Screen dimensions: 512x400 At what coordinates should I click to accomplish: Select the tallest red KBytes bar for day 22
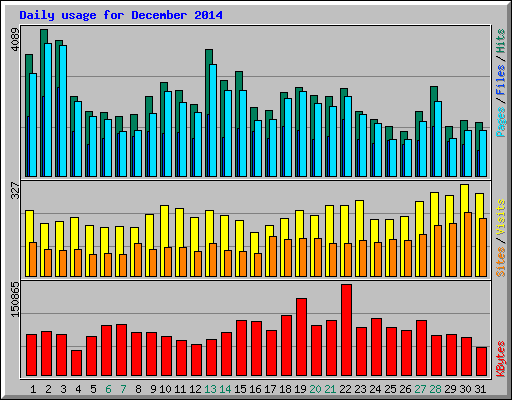point(346,330)
